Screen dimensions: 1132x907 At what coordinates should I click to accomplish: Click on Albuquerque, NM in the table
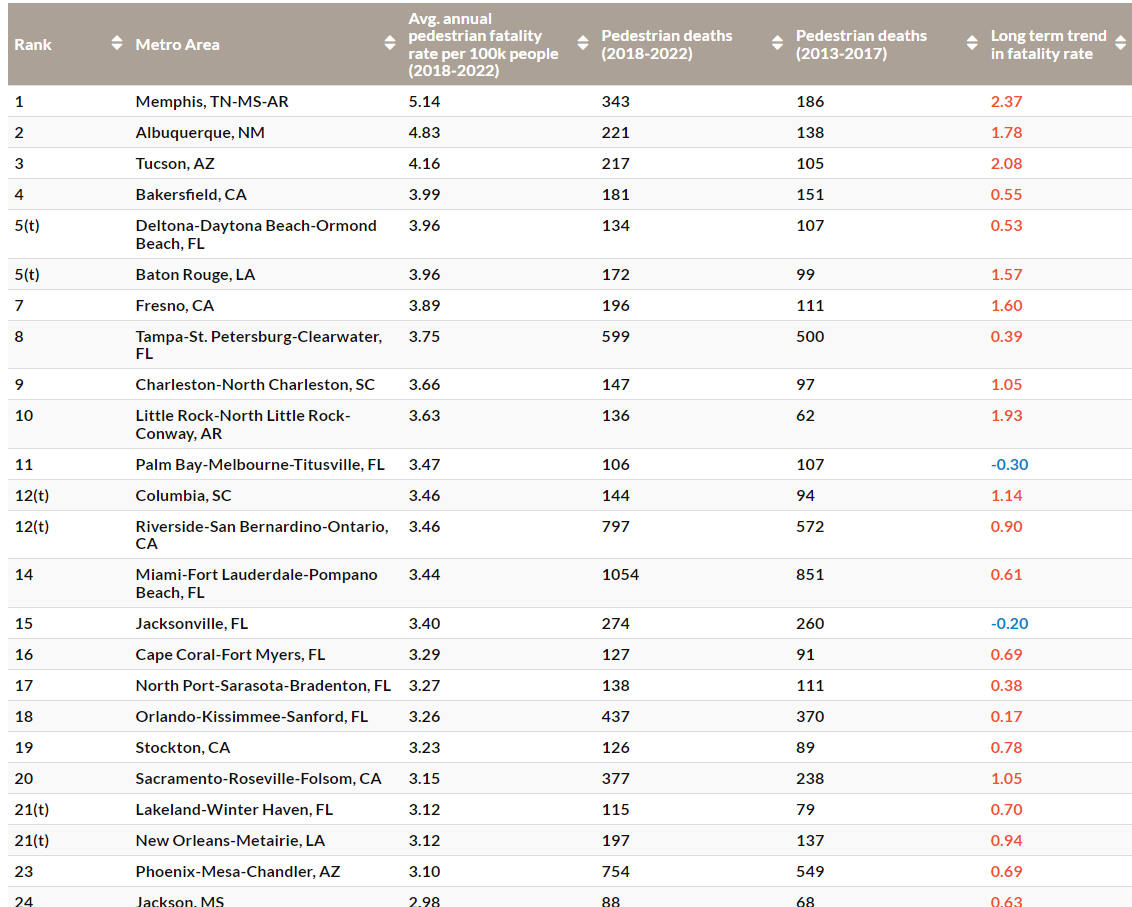click(200, 132)
